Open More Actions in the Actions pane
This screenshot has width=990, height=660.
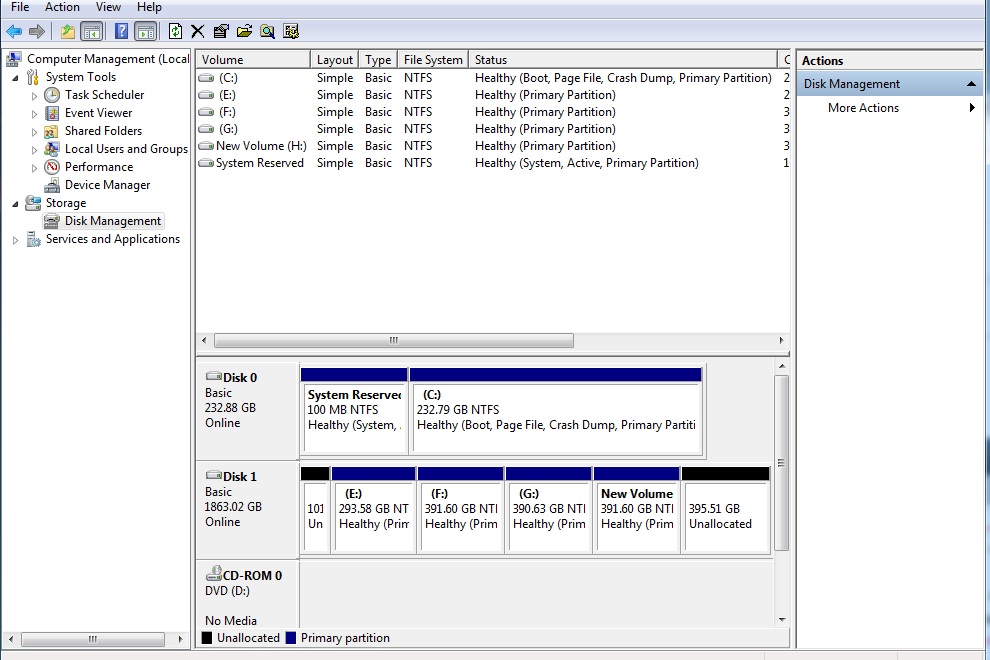pos(863,108)
